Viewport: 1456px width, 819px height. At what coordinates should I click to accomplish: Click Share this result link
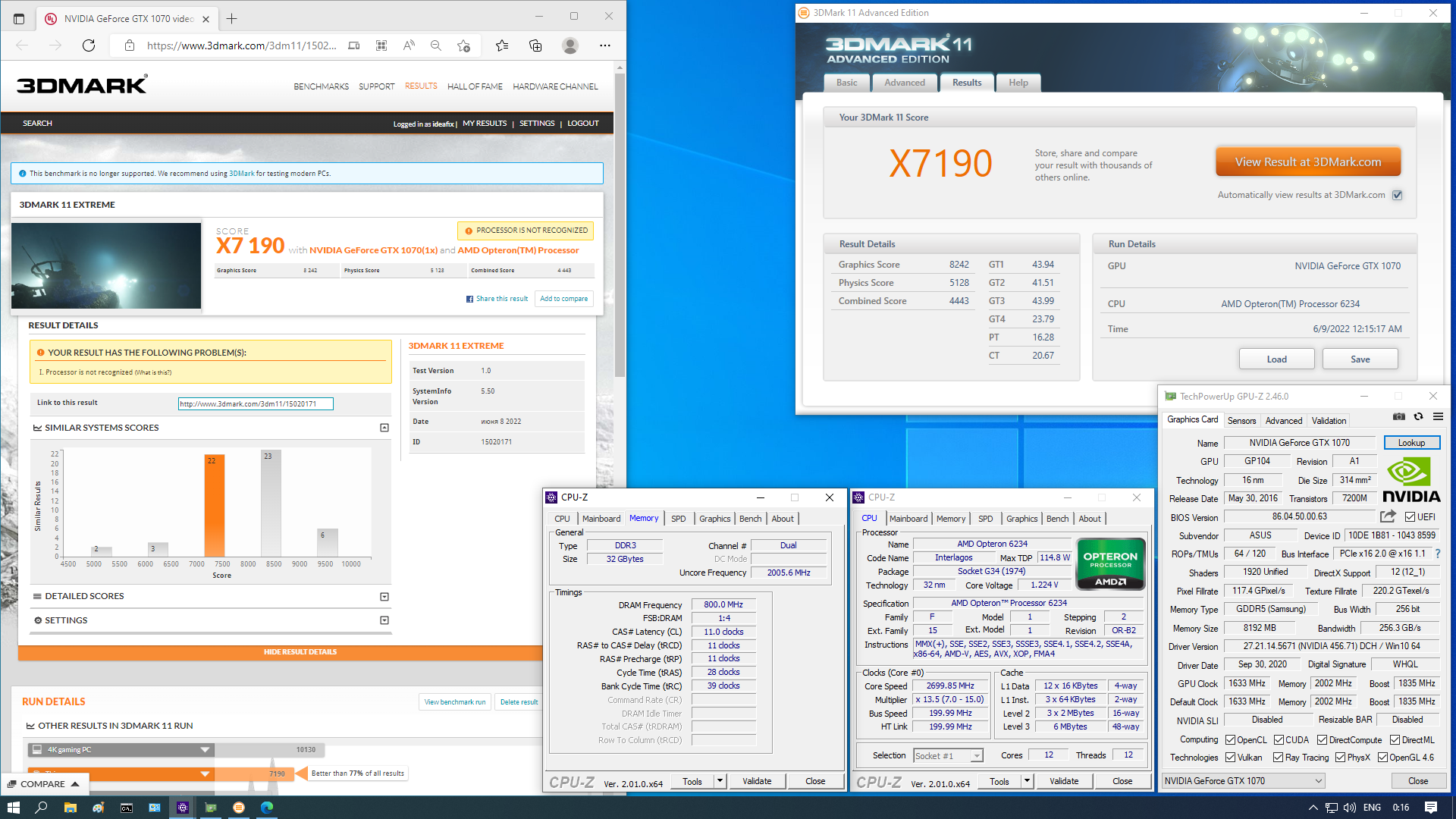(497, 299)
